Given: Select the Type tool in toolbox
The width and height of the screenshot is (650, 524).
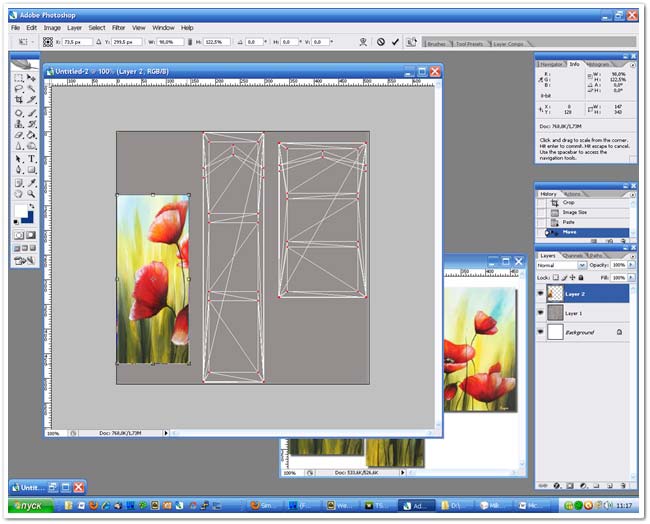Looking at the screenshot, I should 32,159.
